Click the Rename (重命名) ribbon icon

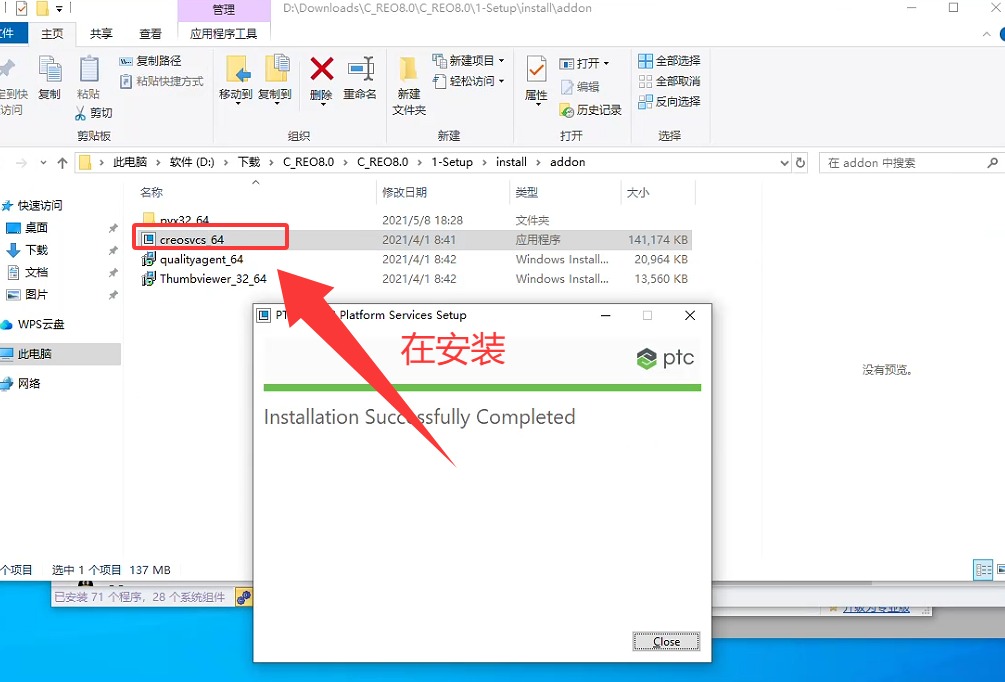point(360,70)
